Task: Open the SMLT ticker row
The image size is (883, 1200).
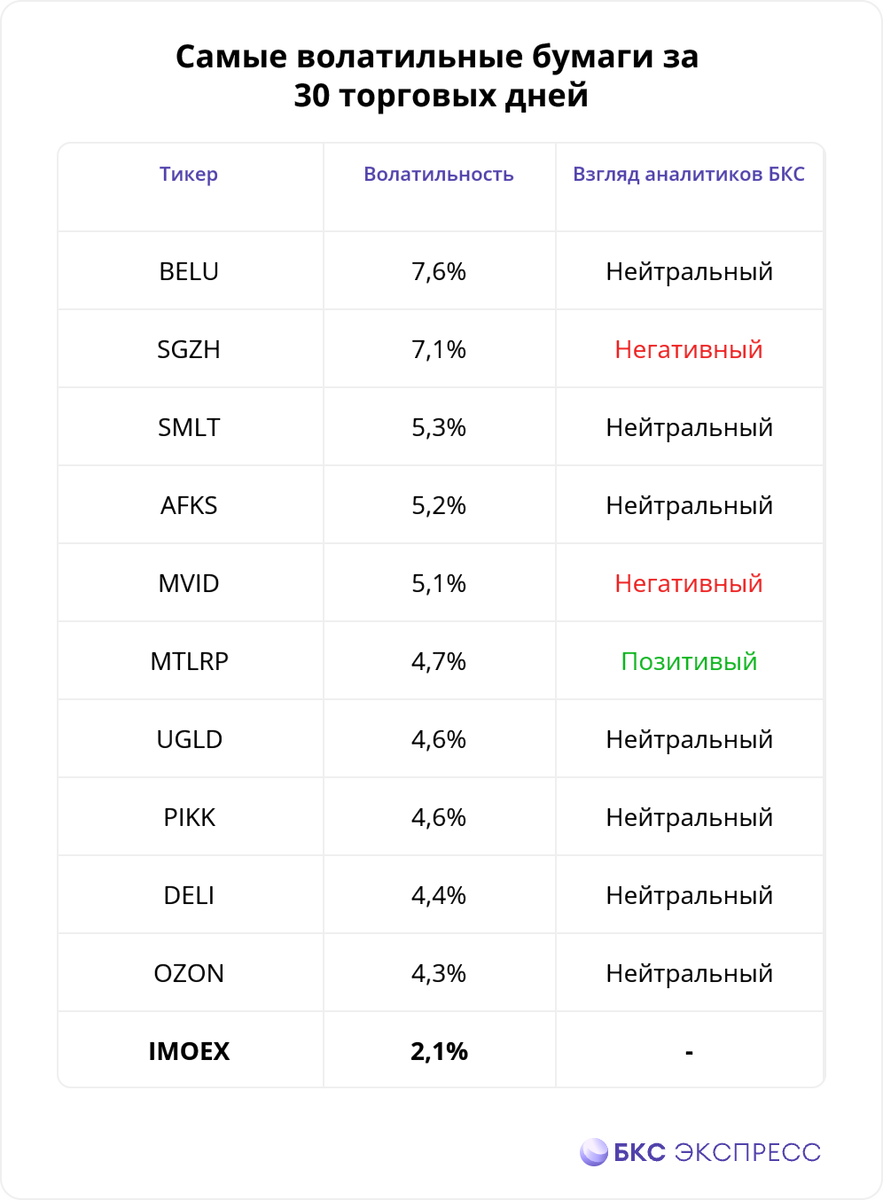Action: [x=189, y=427]
